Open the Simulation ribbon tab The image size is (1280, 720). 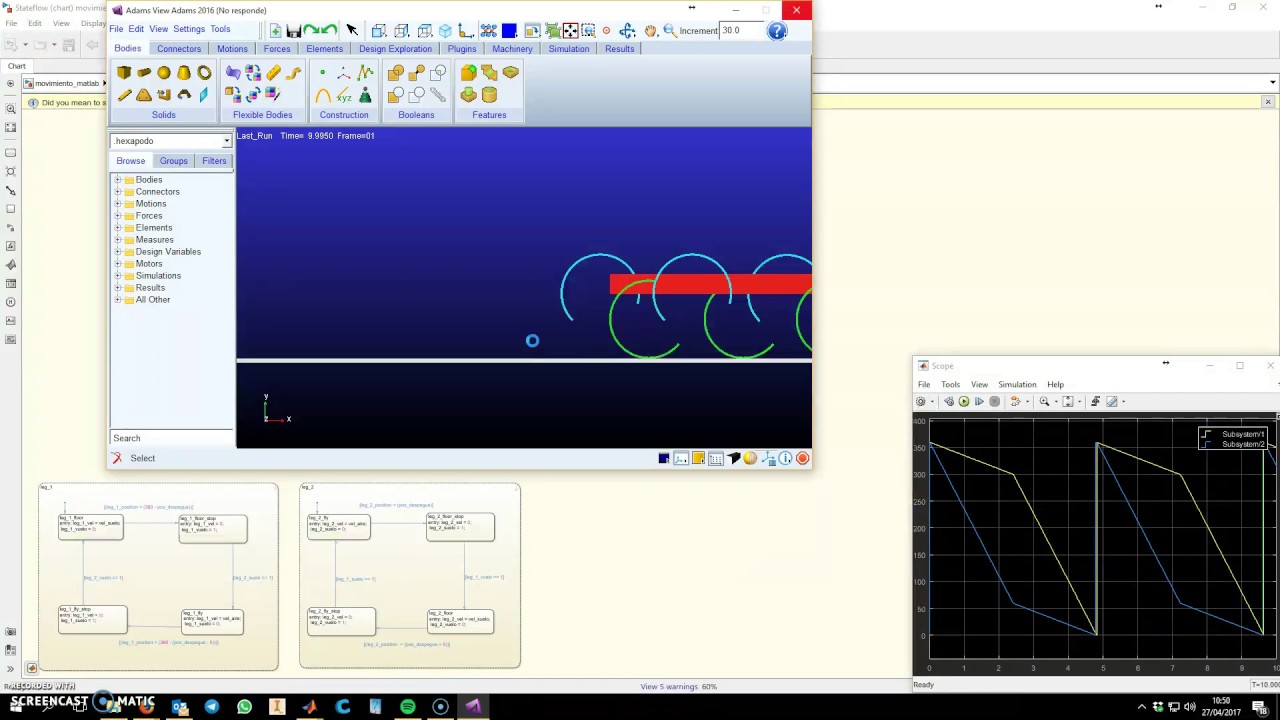[x=568, y=49]
